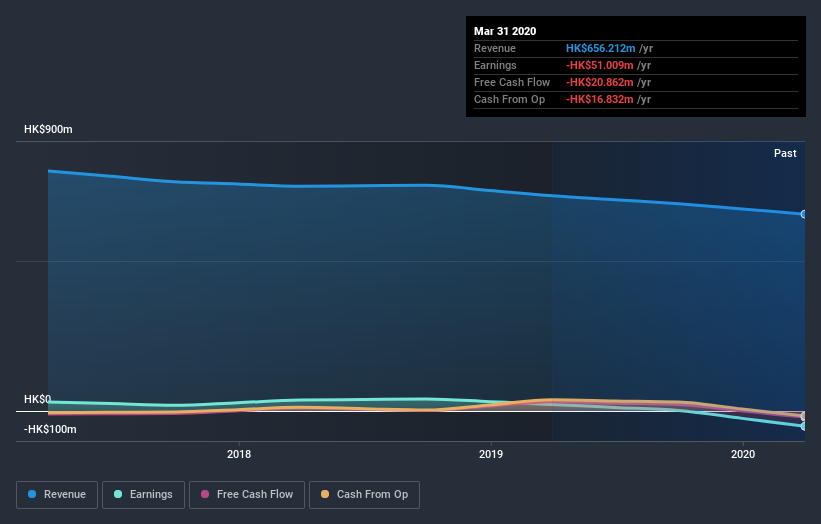Click the -HK$16.832m cash from op value
821x524 pixels.
point(600,99)
